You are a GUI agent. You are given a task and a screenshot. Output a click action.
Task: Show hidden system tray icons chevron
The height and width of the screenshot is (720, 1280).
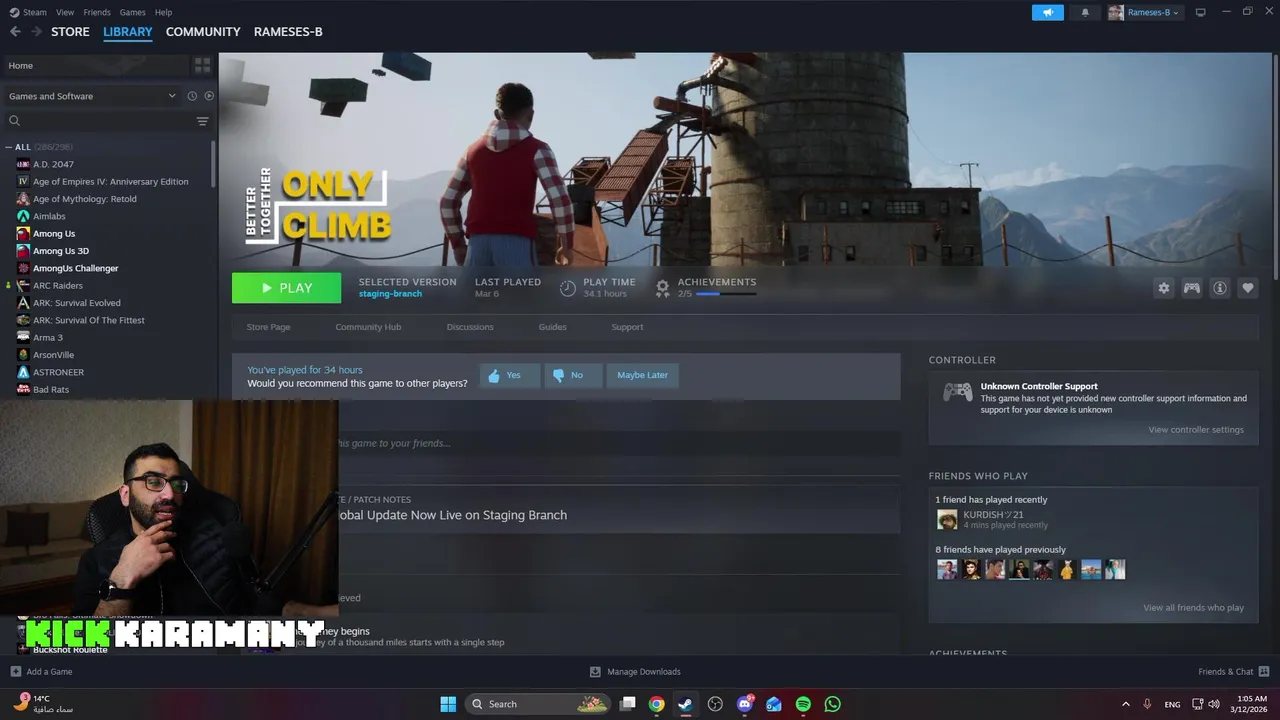coord(1125,704)
